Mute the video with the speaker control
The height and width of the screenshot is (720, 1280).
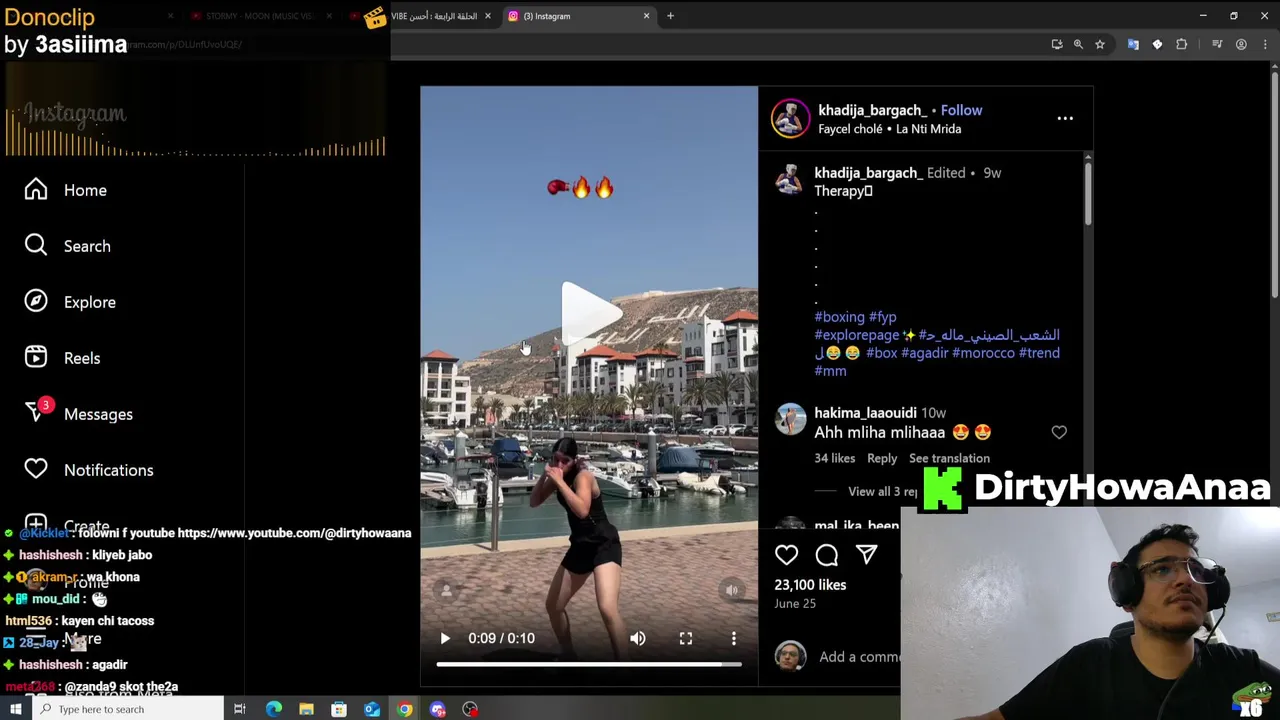pyautogui.click(x=637, y=638)
